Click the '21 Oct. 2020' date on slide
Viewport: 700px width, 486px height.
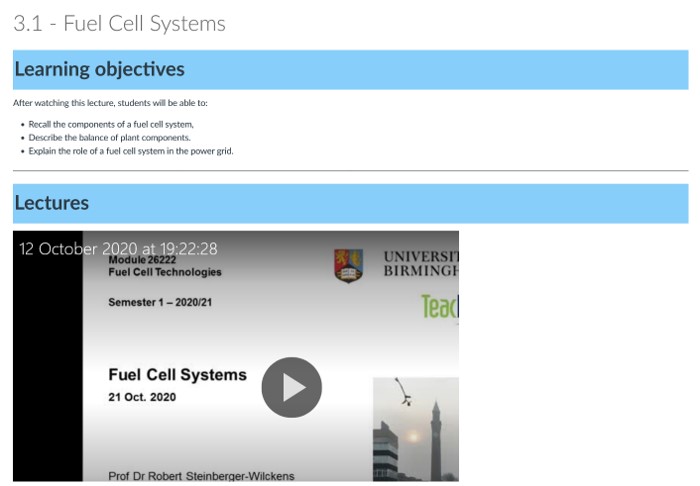coord(141,397)
